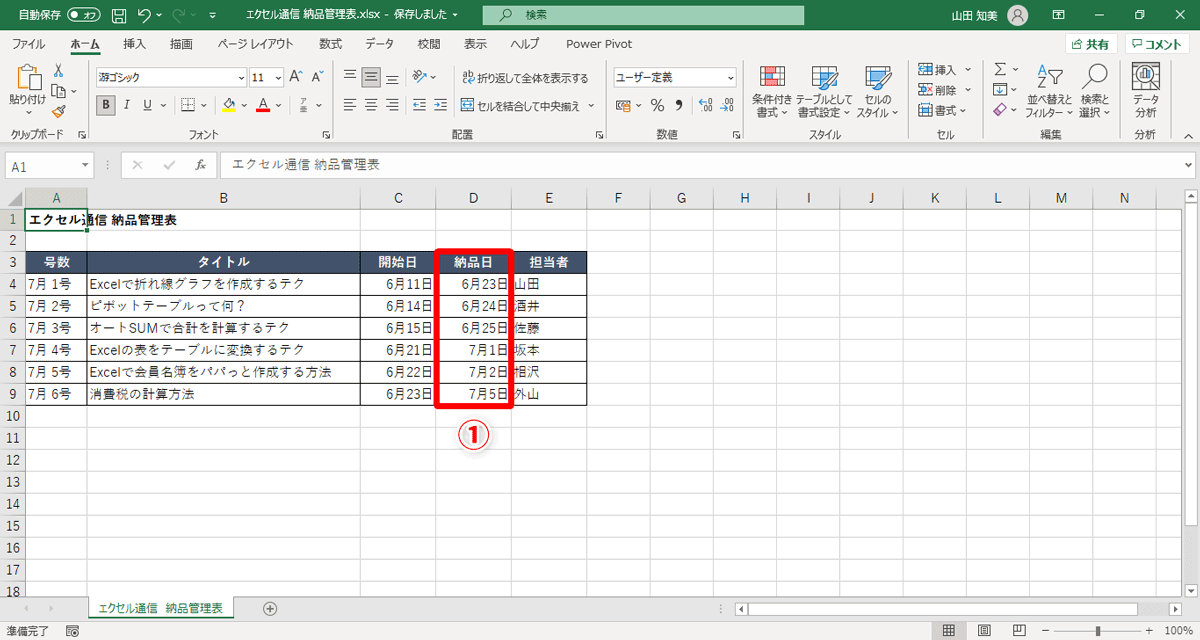Screen dimensions: 1200x640
Task: Click the Fill down arrow icon
Action: (x=999, y=90)
